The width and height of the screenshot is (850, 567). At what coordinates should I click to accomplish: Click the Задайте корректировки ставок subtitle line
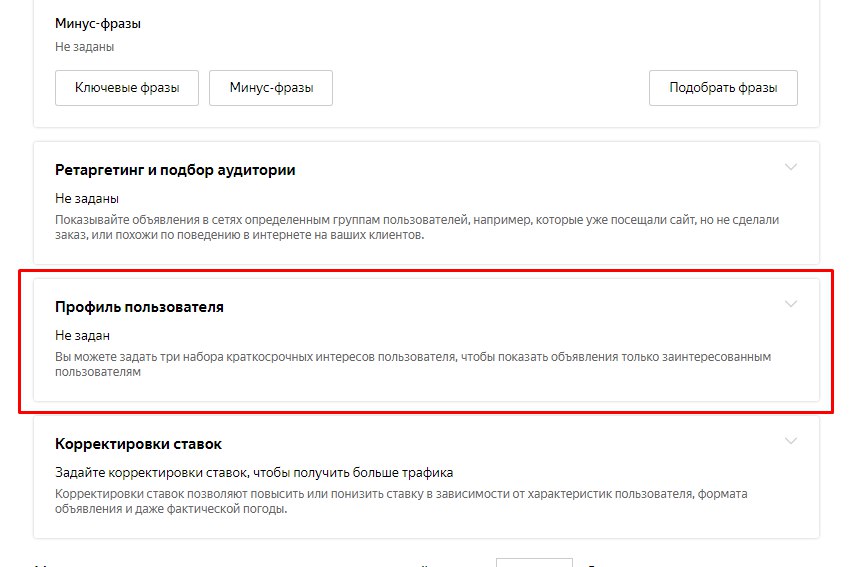(x=254, y=472)
